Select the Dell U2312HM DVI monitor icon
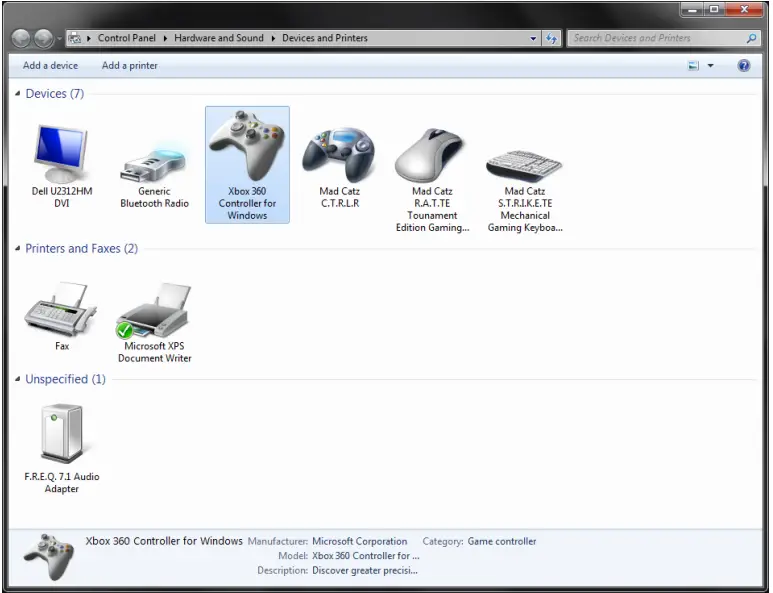Viewport: 773px width, 593px height. pyautogui.click(x=61, y=153)
